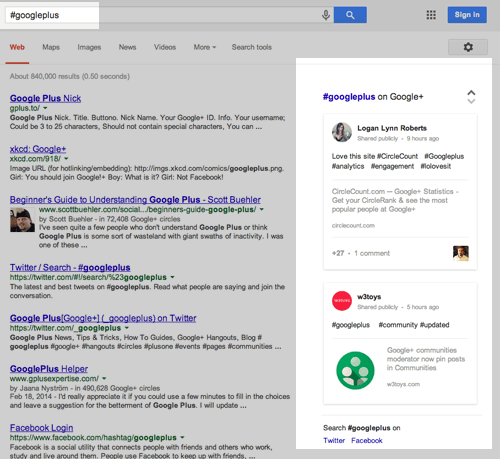The image size is (500, 459).
Task: Click the Sign in button
Action: 467,15
